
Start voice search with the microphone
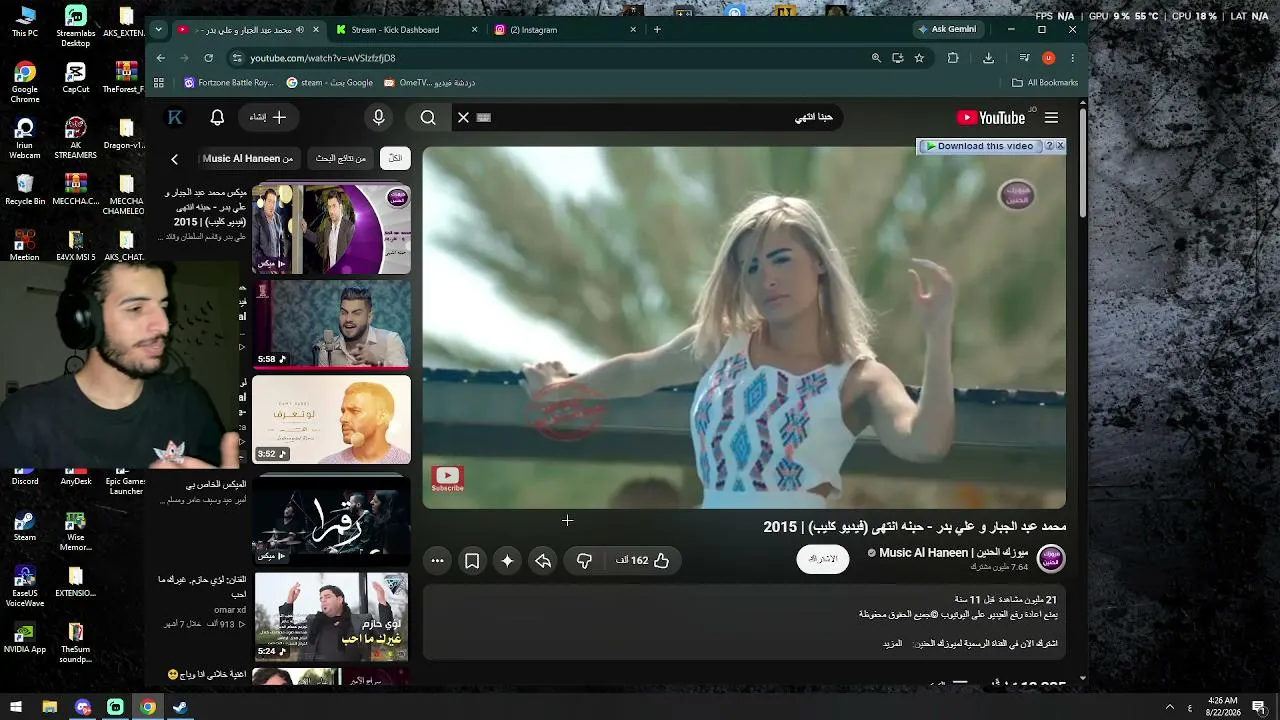pyautogui.click(x=378, y=118)
